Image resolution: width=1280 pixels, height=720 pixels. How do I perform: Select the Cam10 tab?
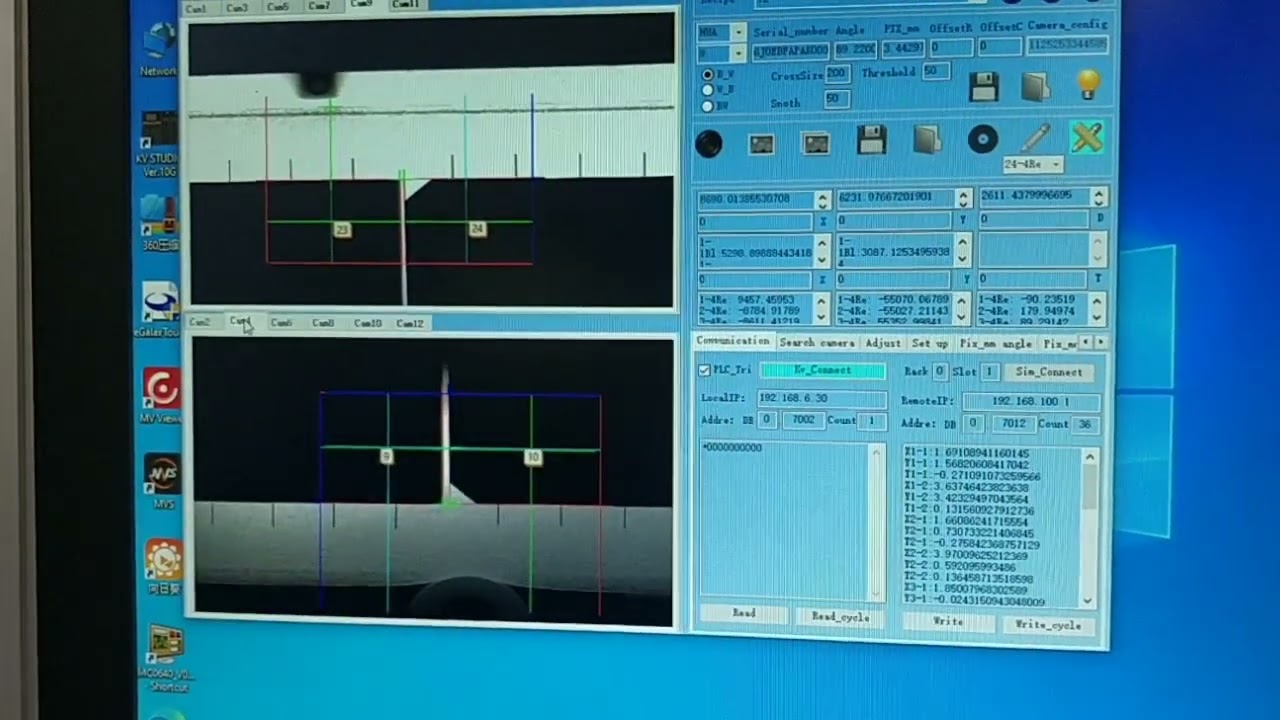tap(368, 323)
